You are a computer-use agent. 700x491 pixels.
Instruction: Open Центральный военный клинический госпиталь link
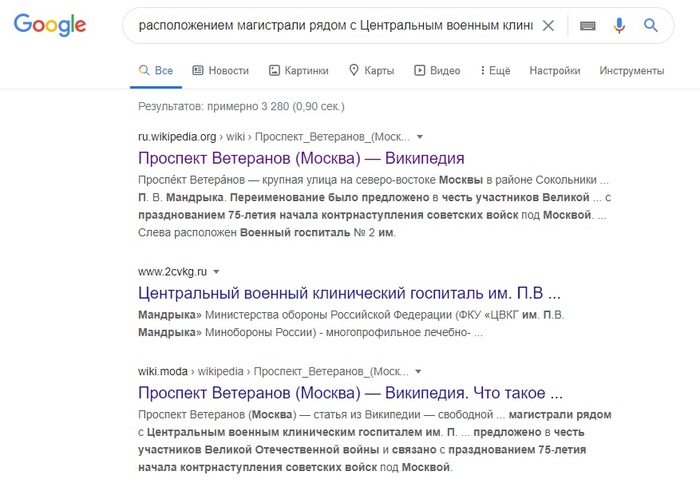click(348, 294)
